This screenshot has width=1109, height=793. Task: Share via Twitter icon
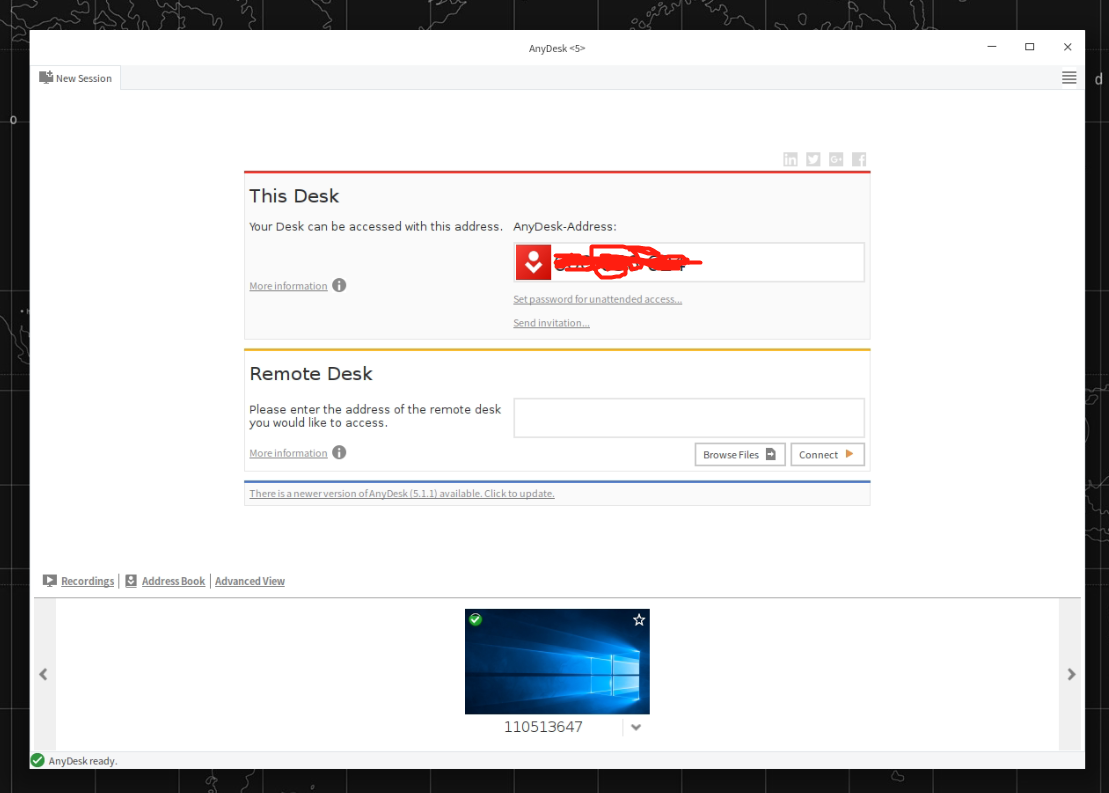point(813,159)
